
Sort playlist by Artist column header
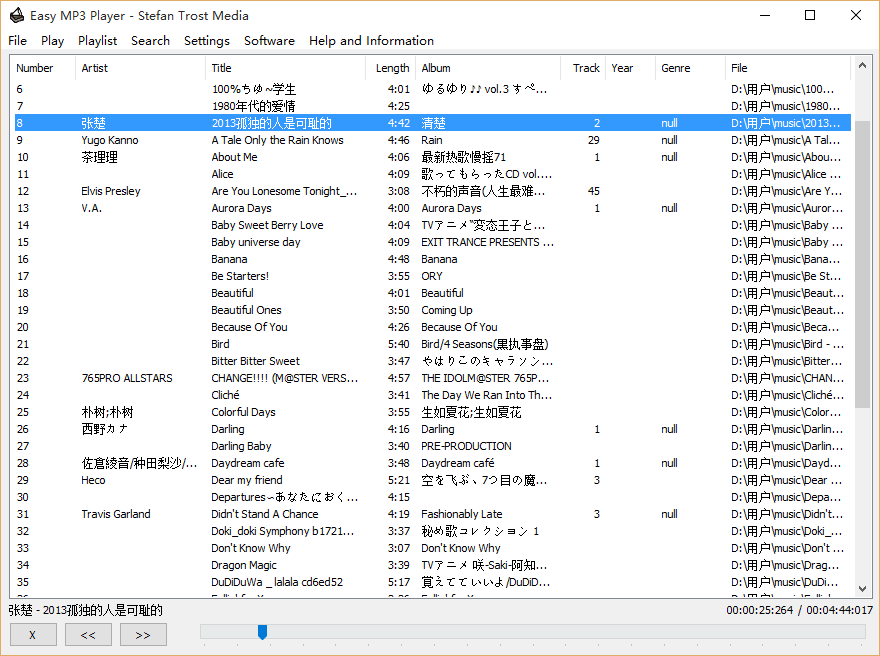coord(140,68)
